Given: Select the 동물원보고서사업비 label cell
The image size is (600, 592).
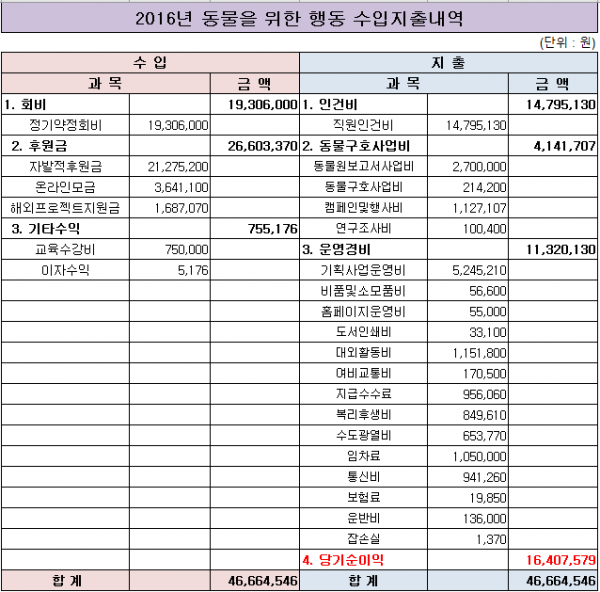Looking at the screenshot, I should 364,166.
